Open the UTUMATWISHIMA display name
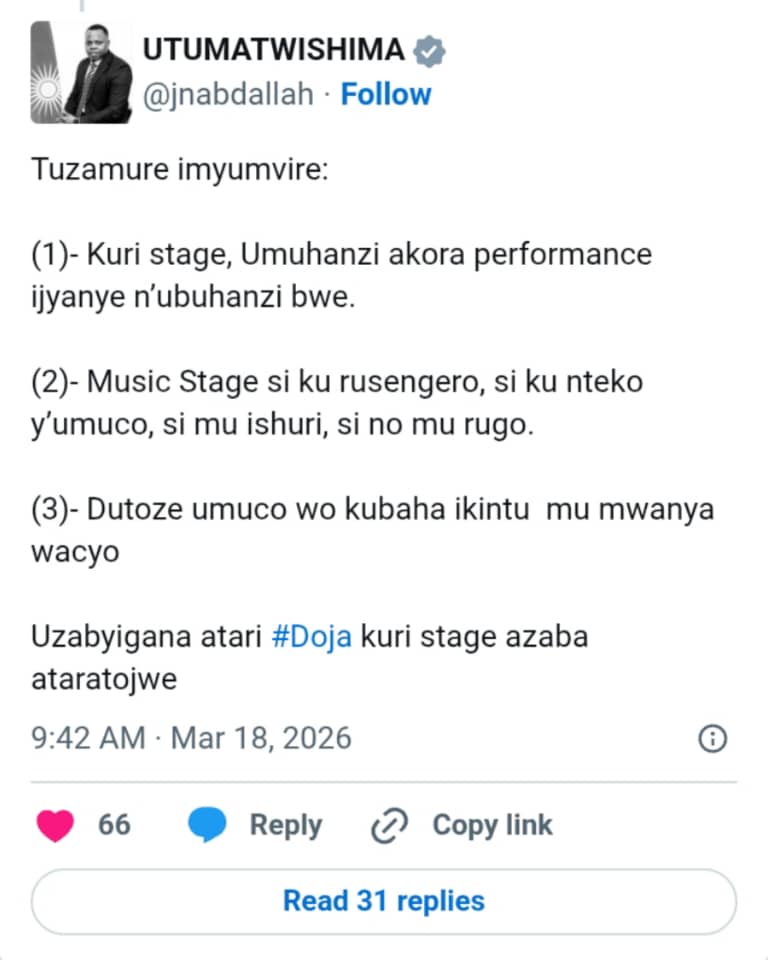 tap(273, 50)
